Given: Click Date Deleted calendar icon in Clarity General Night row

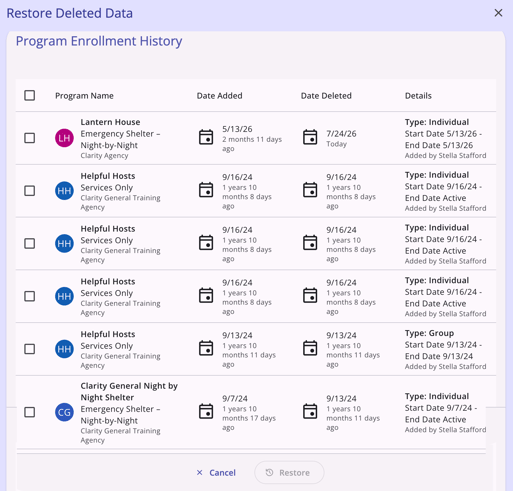Looking at the screenshot, I should point(310,411).
